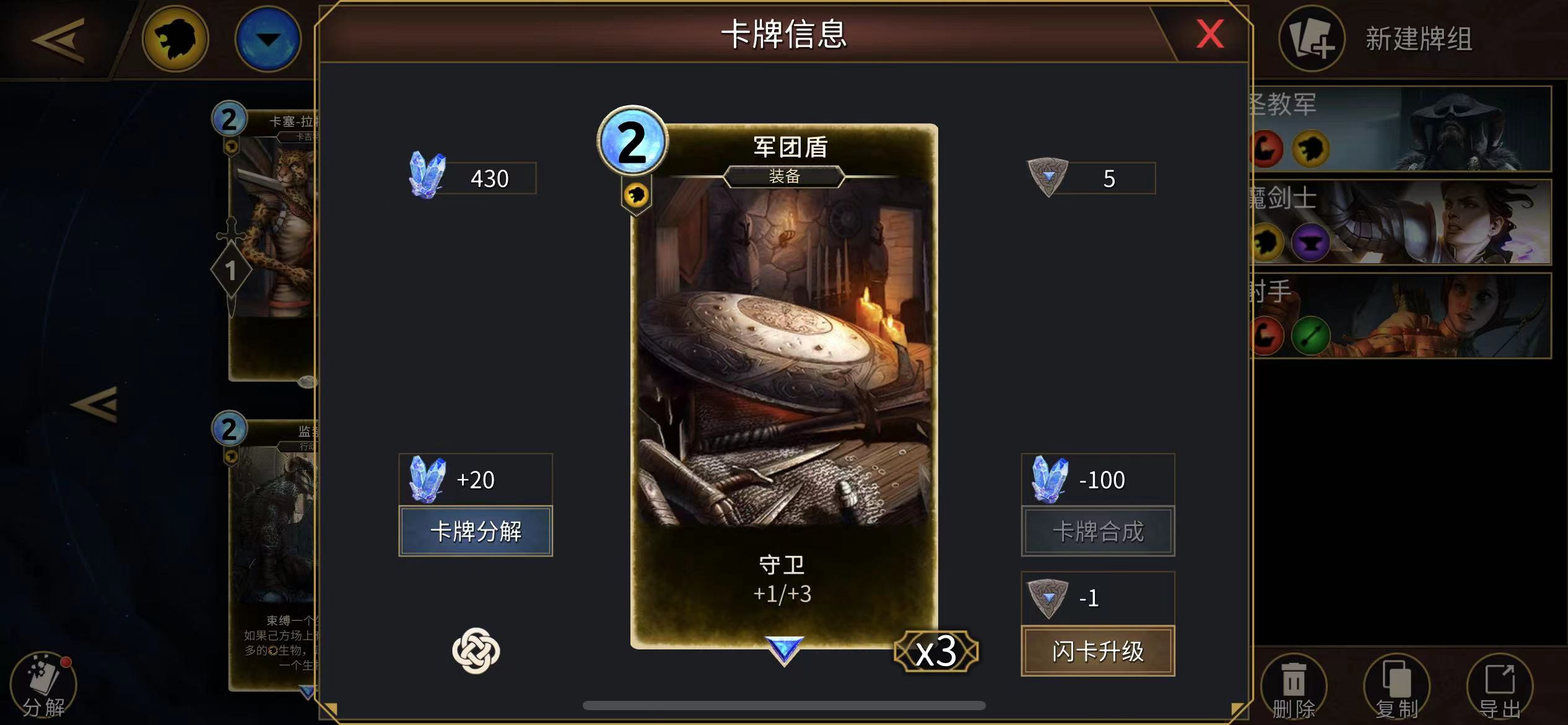Open the 圣教军 deck entry
1568x725 pixels.
(1401, 129)
